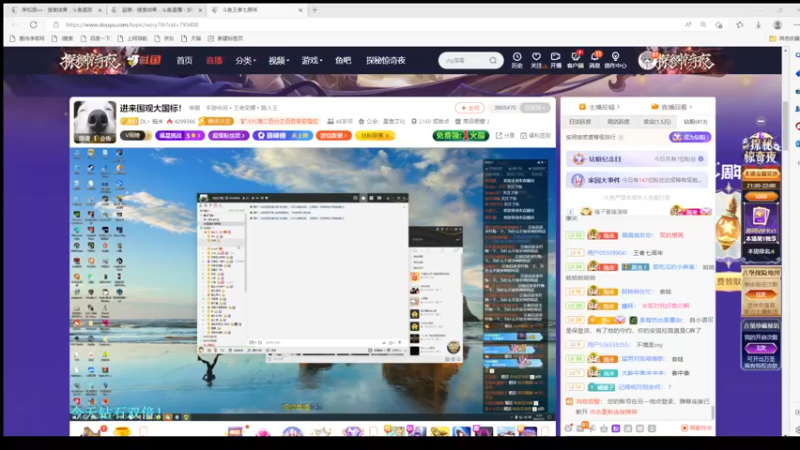
Task: Click the 巅峰赛 未上榜 blue pill
Action: (x=283, y=135)
